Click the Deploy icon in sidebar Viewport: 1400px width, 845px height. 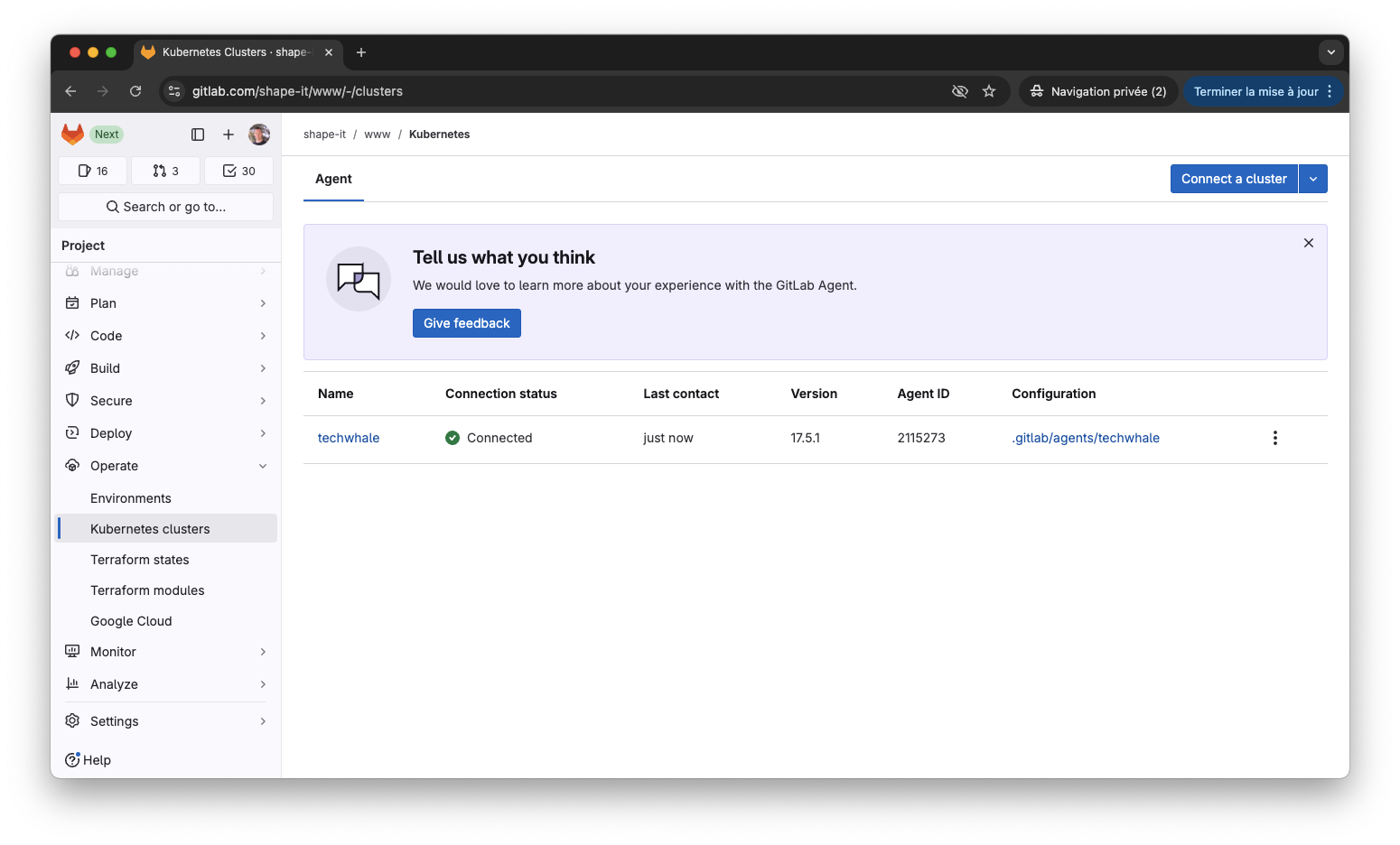tap(72, 433)
